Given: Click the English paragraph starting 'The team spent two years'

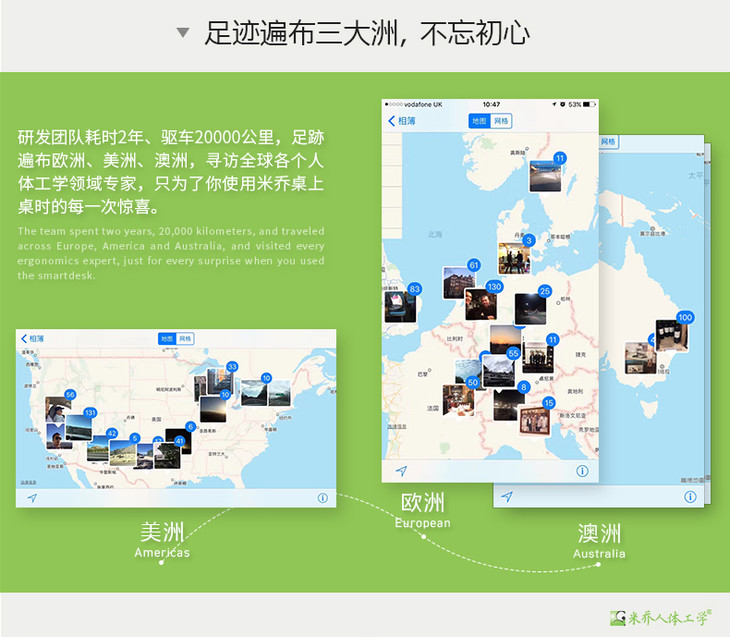Looking at the screenshot, I should [x=171, y=253].
